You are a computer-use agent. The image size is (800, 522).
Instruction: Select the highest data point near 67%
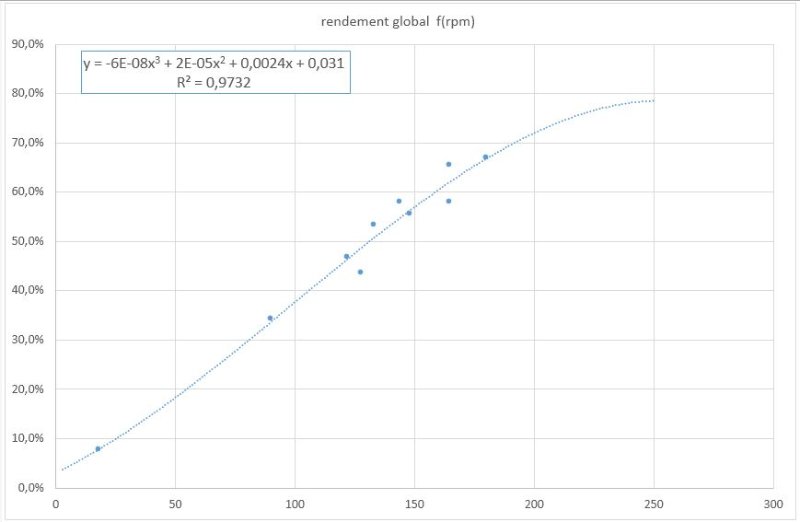coord(485,157)
